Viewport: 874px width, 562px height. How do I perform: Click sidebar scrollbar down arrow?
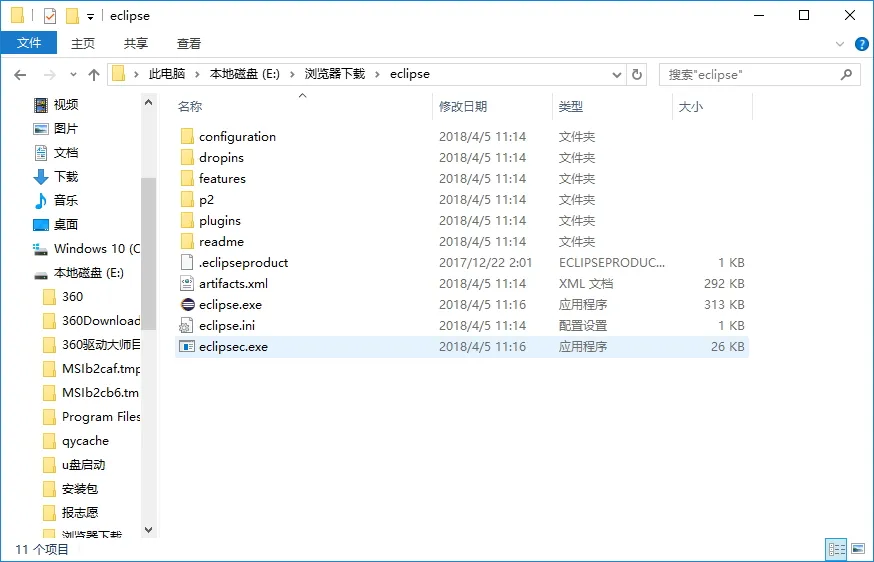coord(148,530)
